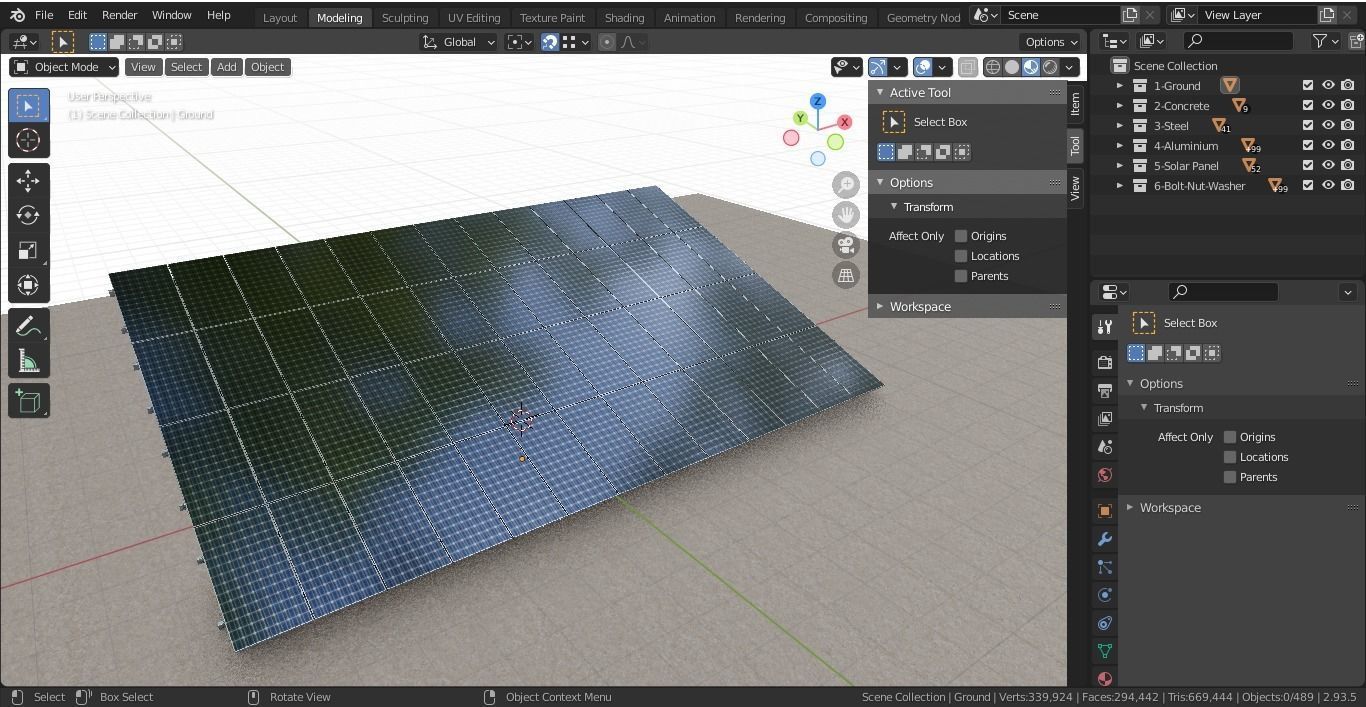1366x707 pixels.
Task: Expand the 1-Ground collection tree
Action: 1120,86
